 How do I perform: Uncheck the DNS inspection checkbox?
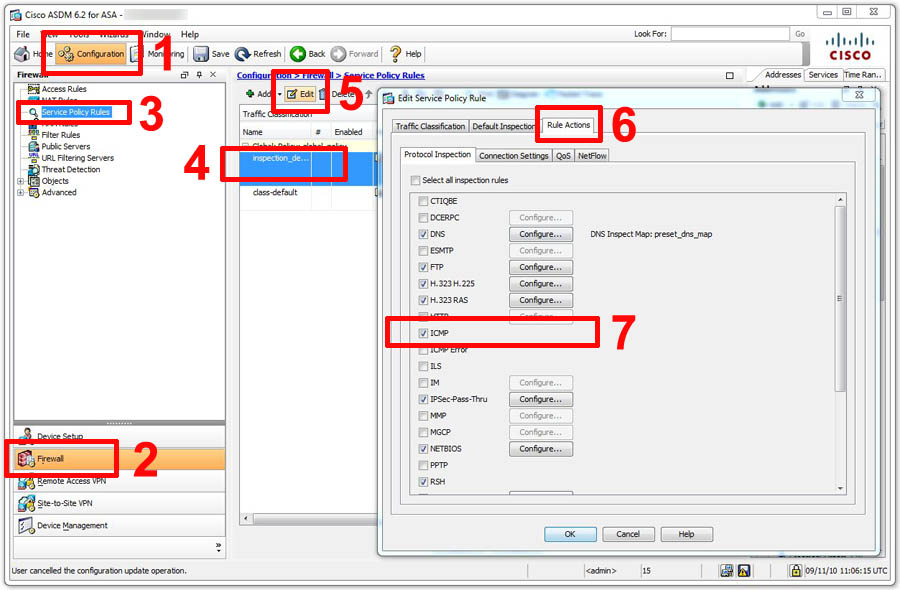click(x=423, y=234)
